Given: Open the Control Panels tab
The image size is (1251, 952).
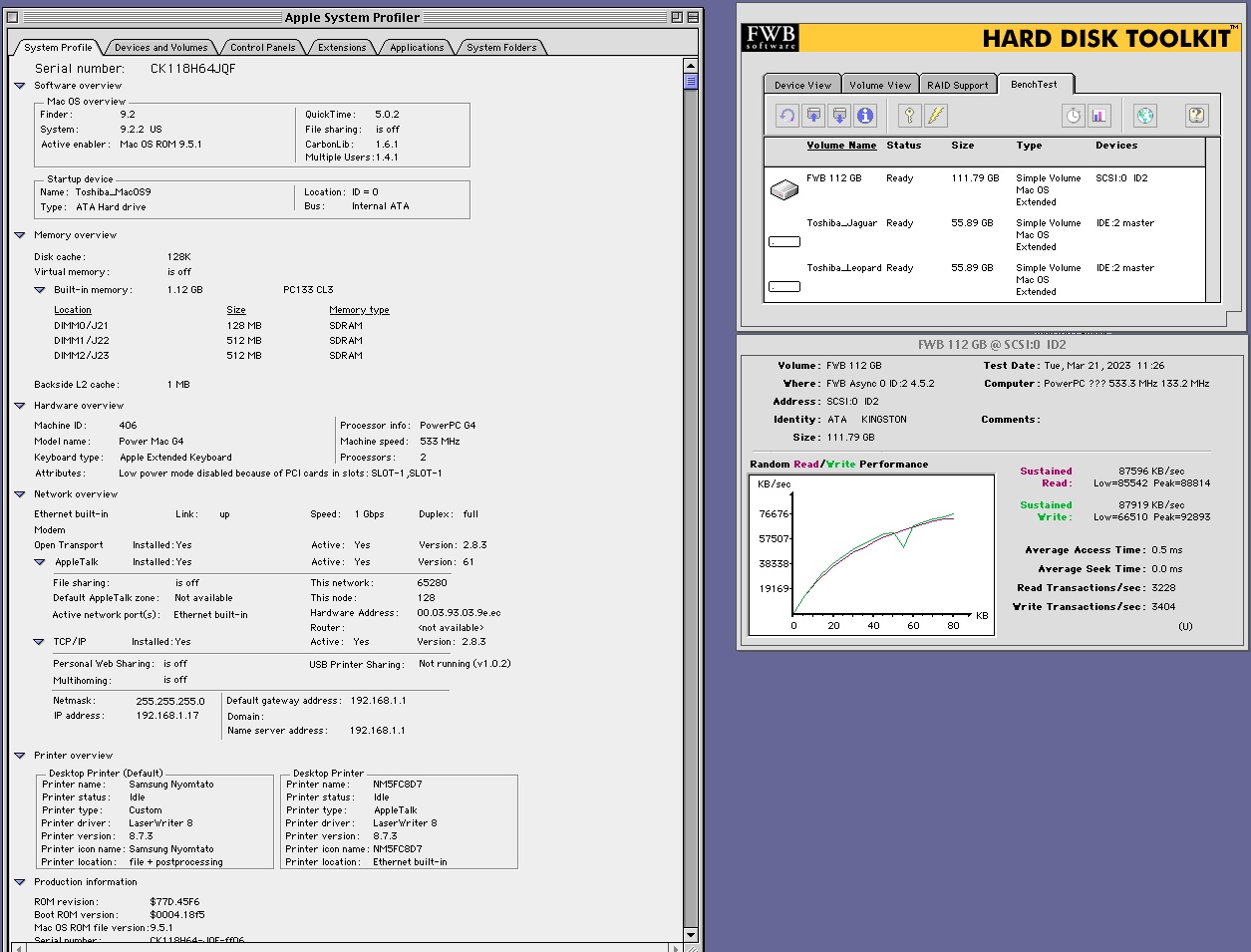Looking at the screenshot, I should [x=262, y=47].
